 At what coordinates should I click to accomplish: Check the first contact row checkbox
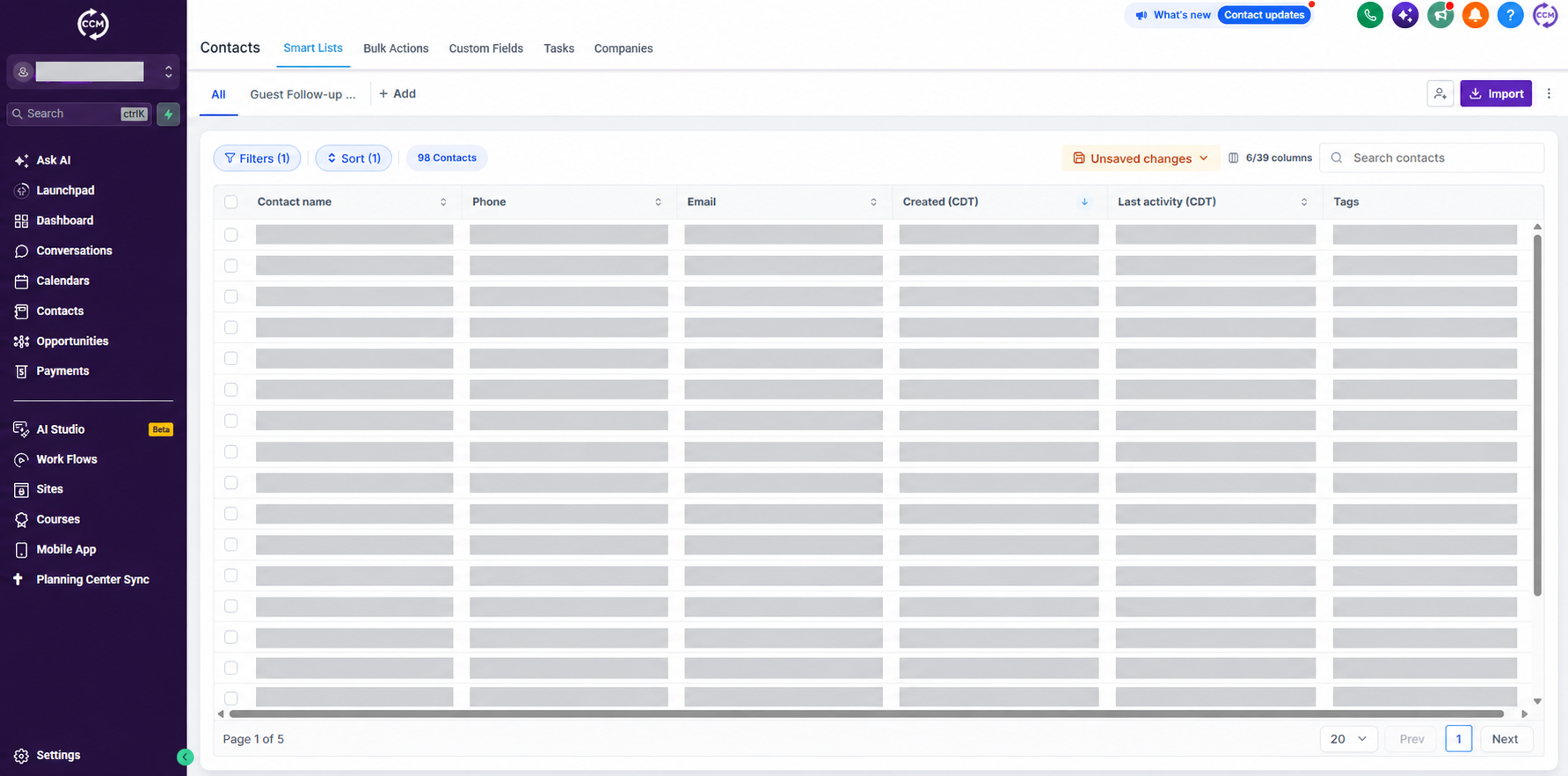coord(231,235)
